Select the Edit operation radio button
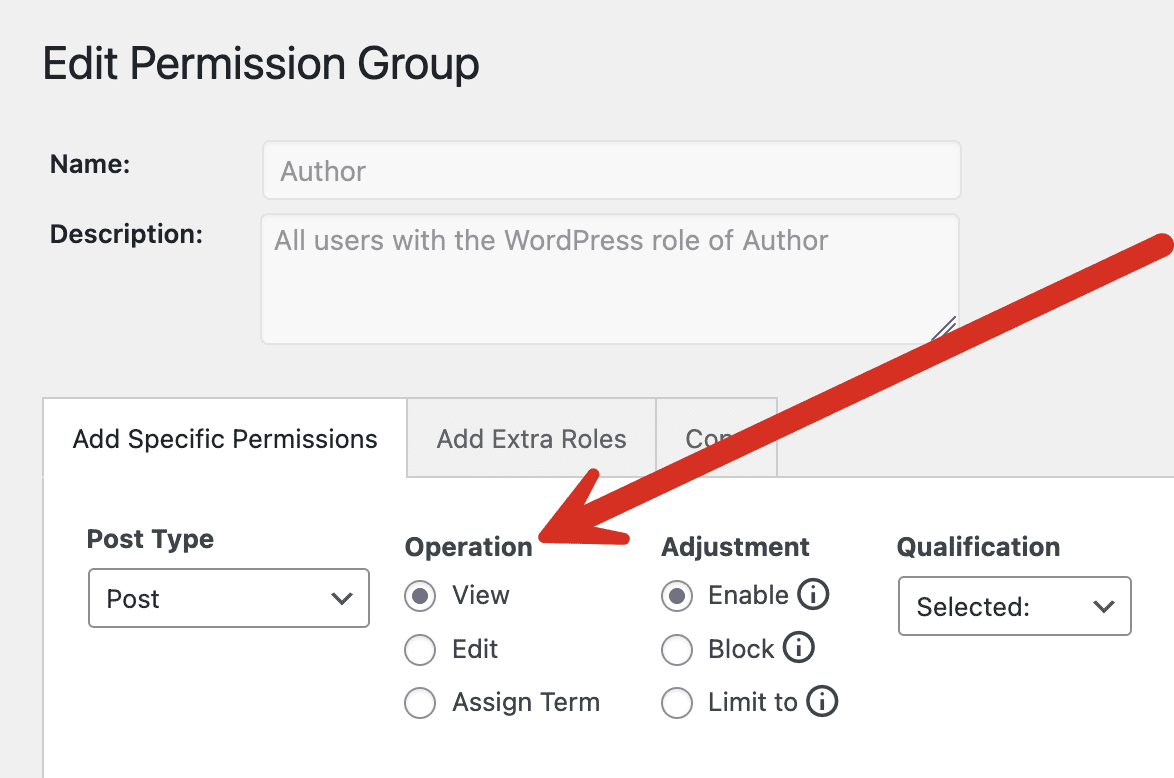The image size is (1174, 778). (420, 649)
